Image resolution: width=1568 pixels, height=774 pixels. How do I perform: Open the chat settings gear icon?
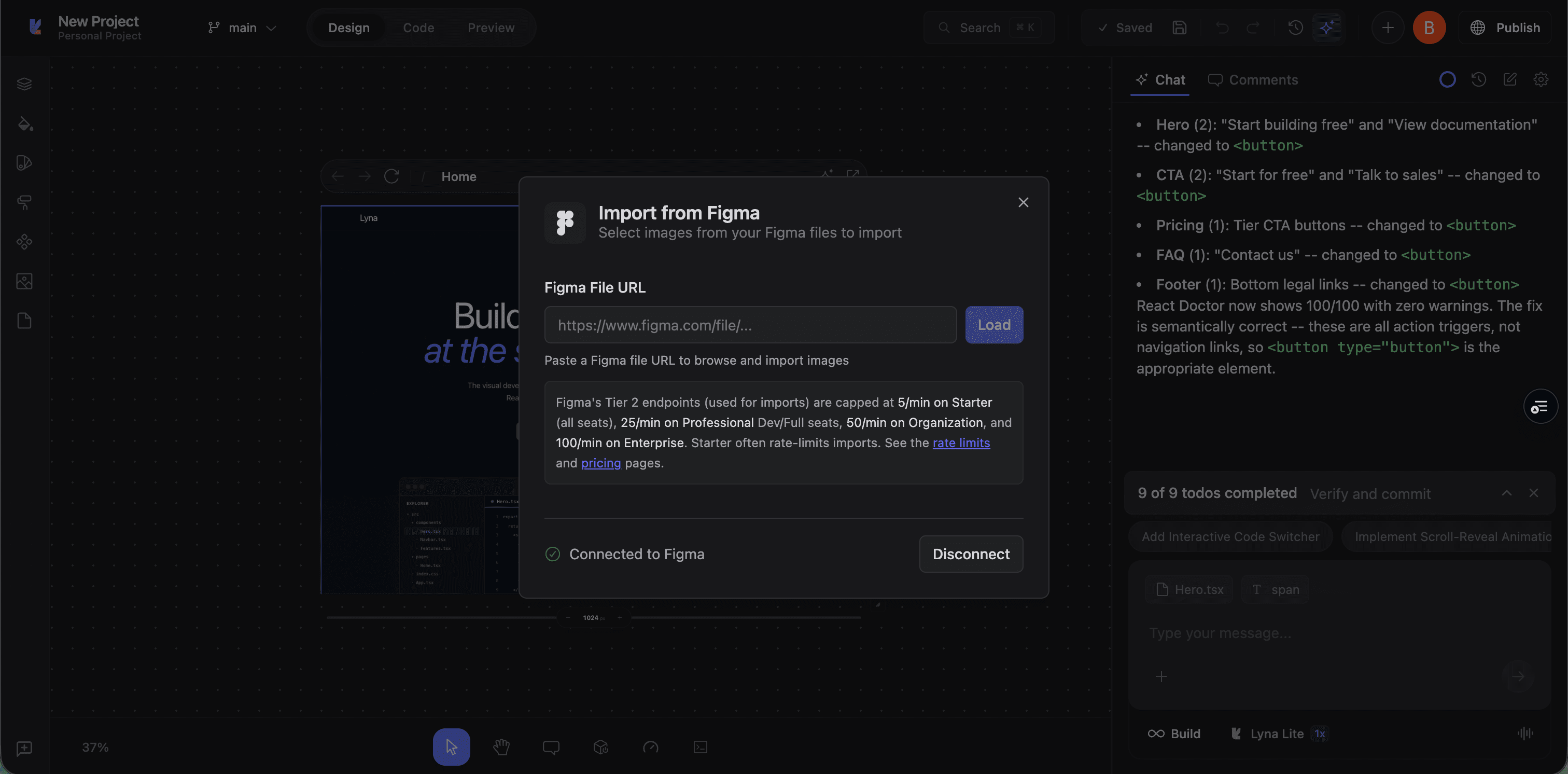click(x=1541, y=79)
